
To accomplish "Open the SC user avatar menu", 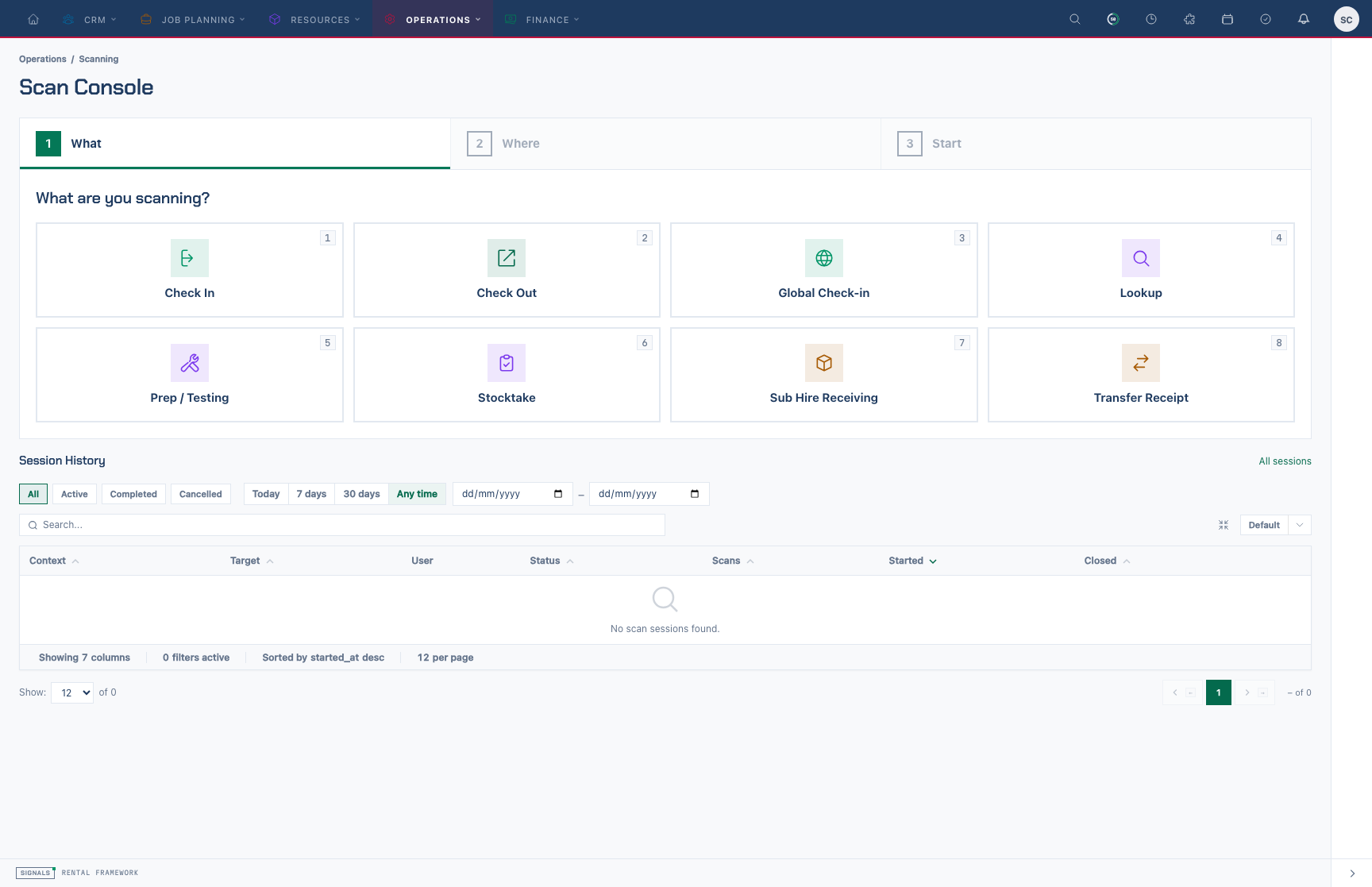I will point(1347,19).
